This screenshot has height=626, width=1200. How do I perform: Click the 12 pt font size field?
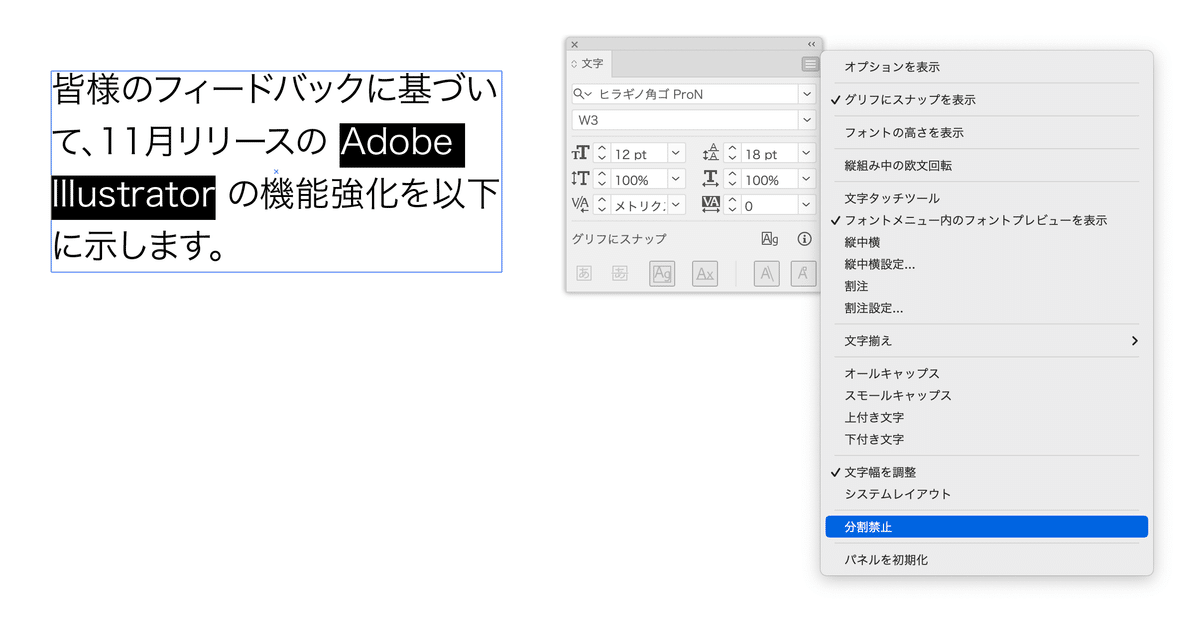click(638, 153)
